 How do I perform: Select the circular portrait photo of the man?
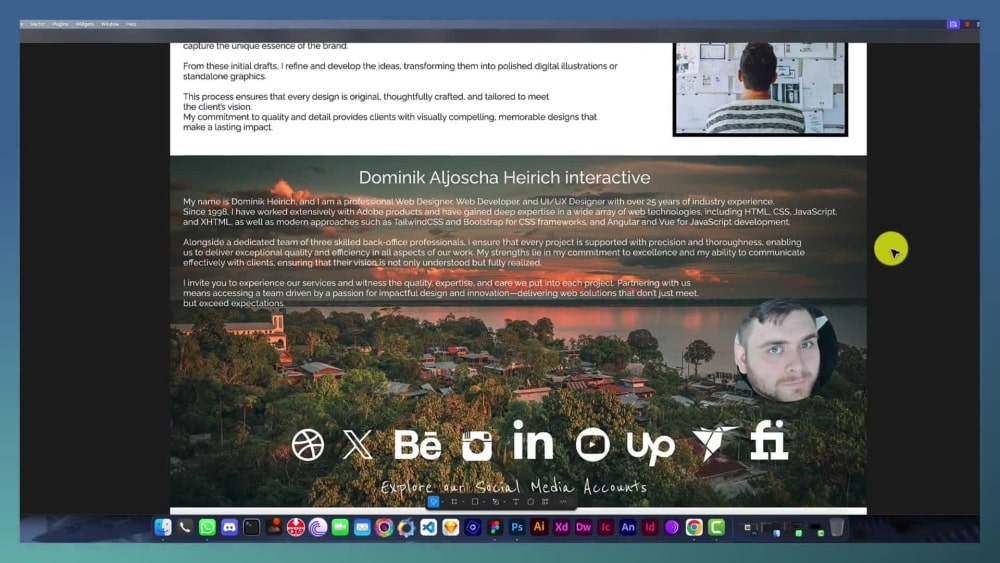784,351
